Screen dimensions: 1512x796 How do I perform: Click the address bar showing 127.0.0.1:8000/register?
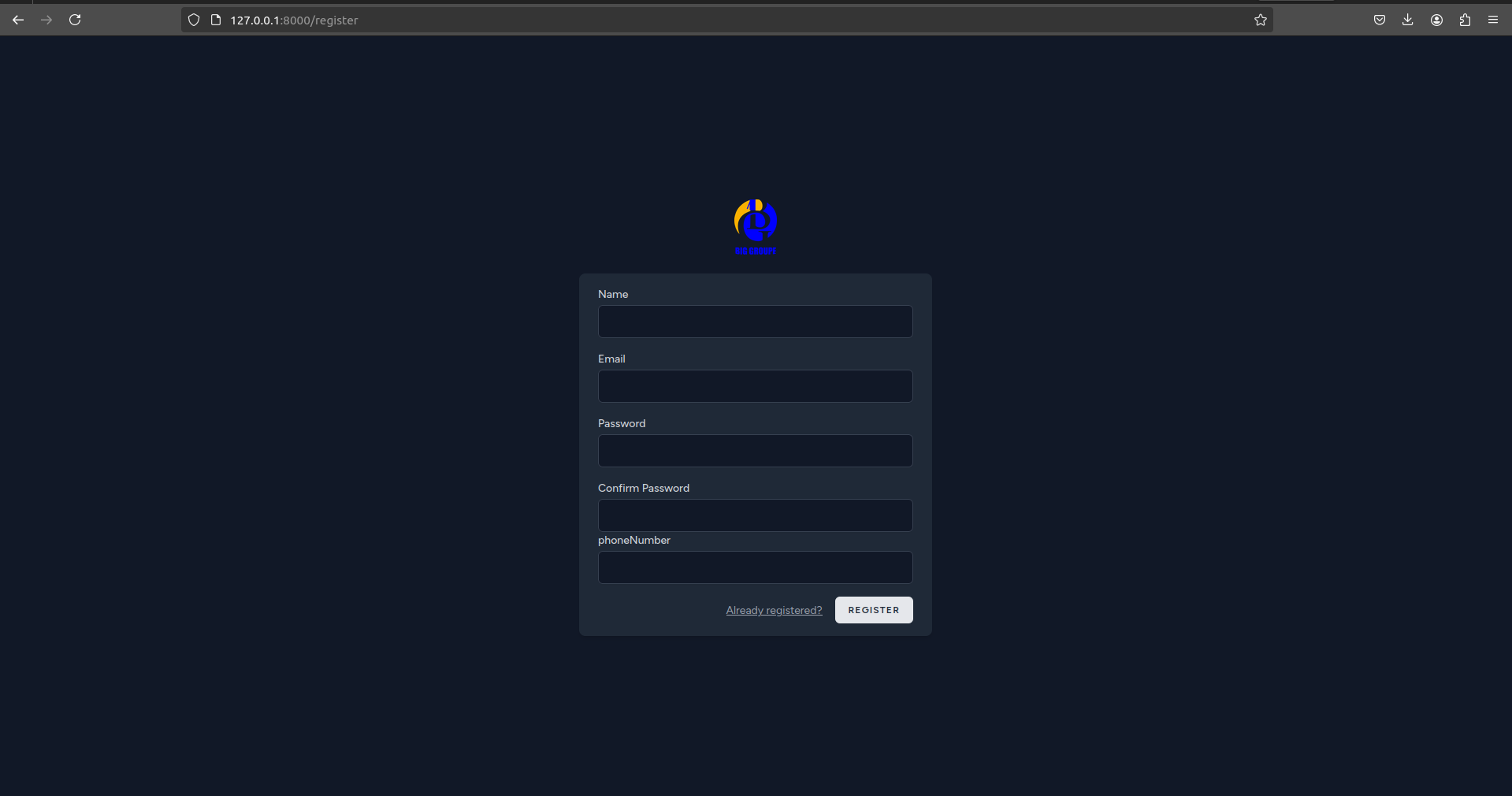tap(709, 20)
